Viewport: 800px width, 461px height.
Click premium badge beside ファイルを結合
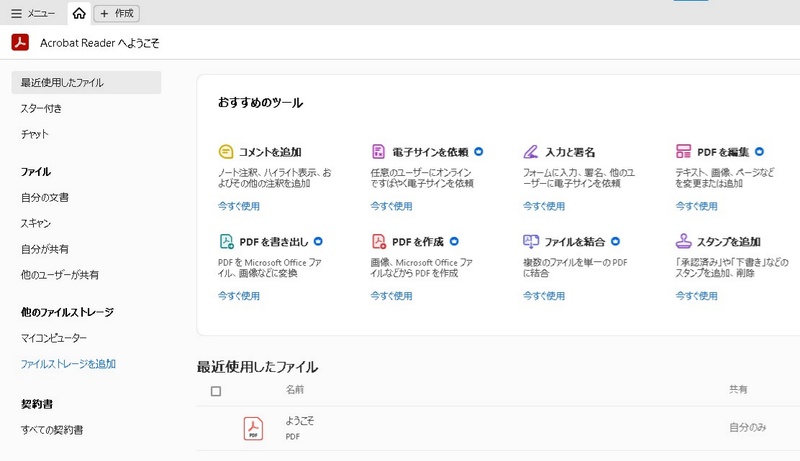pos(615,241)
